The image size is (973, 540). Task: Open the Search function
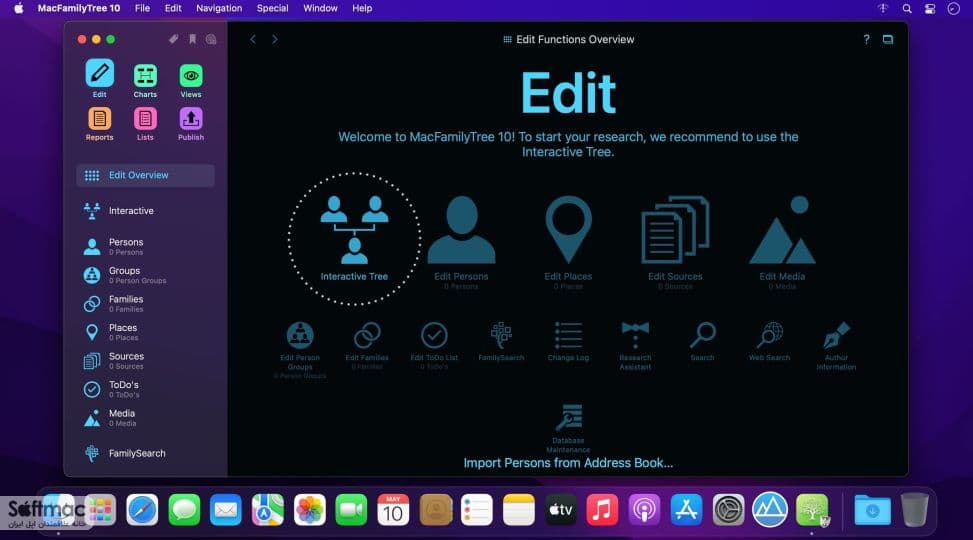[x=702, y=341]
